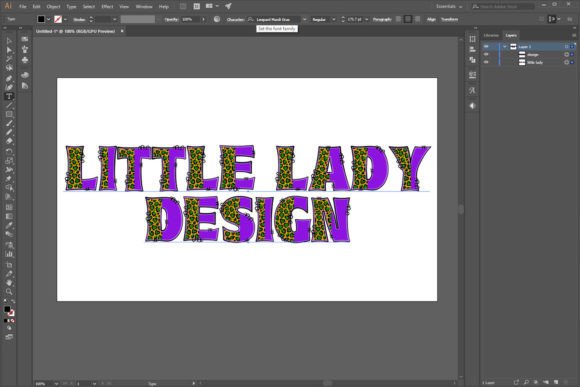Viewport: 580px width, 387px height.
Task: Open the stroke color dropdown arrow
Action: pos(65,19)
